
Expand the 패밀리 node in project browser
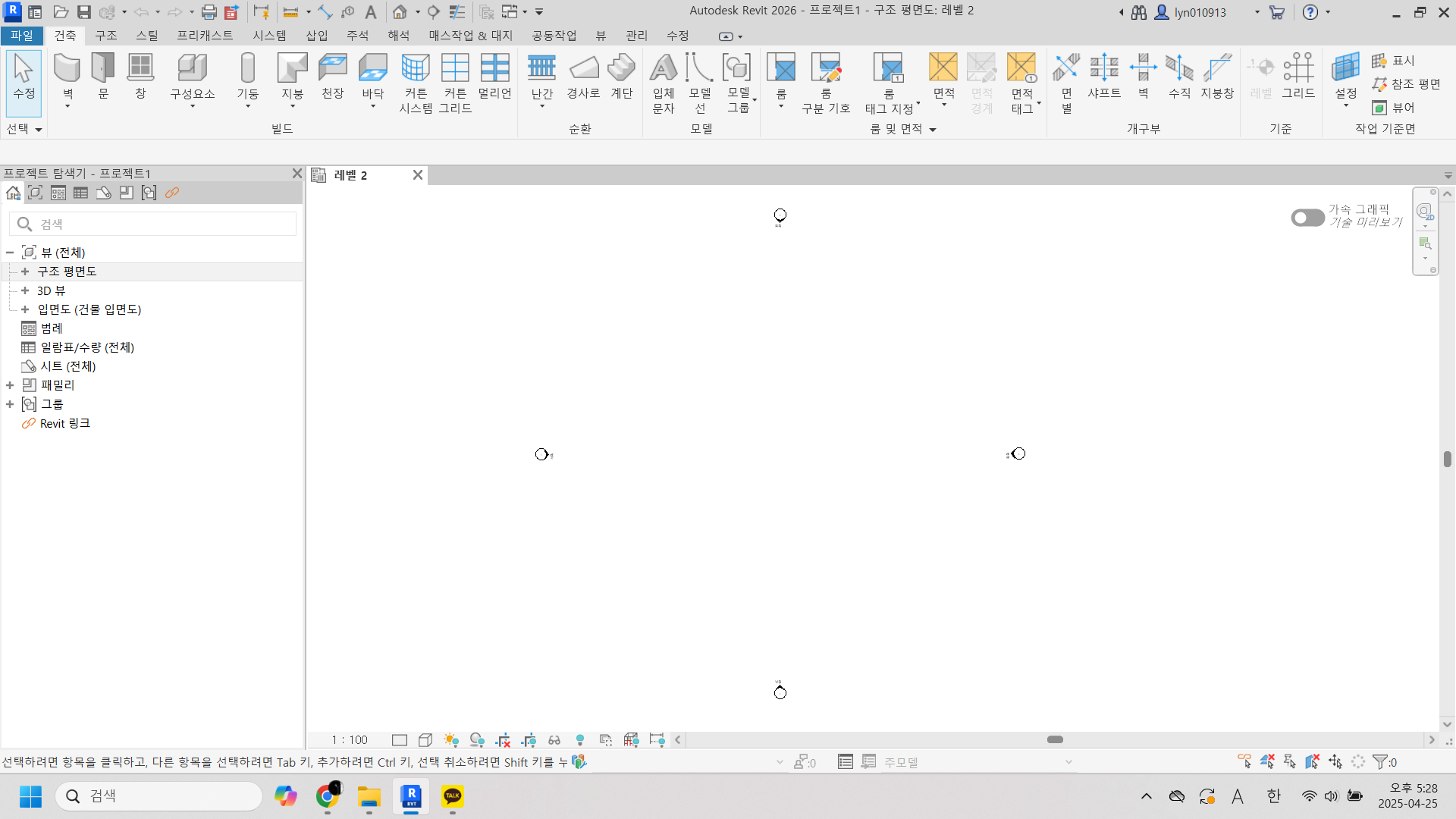[10, 385]
